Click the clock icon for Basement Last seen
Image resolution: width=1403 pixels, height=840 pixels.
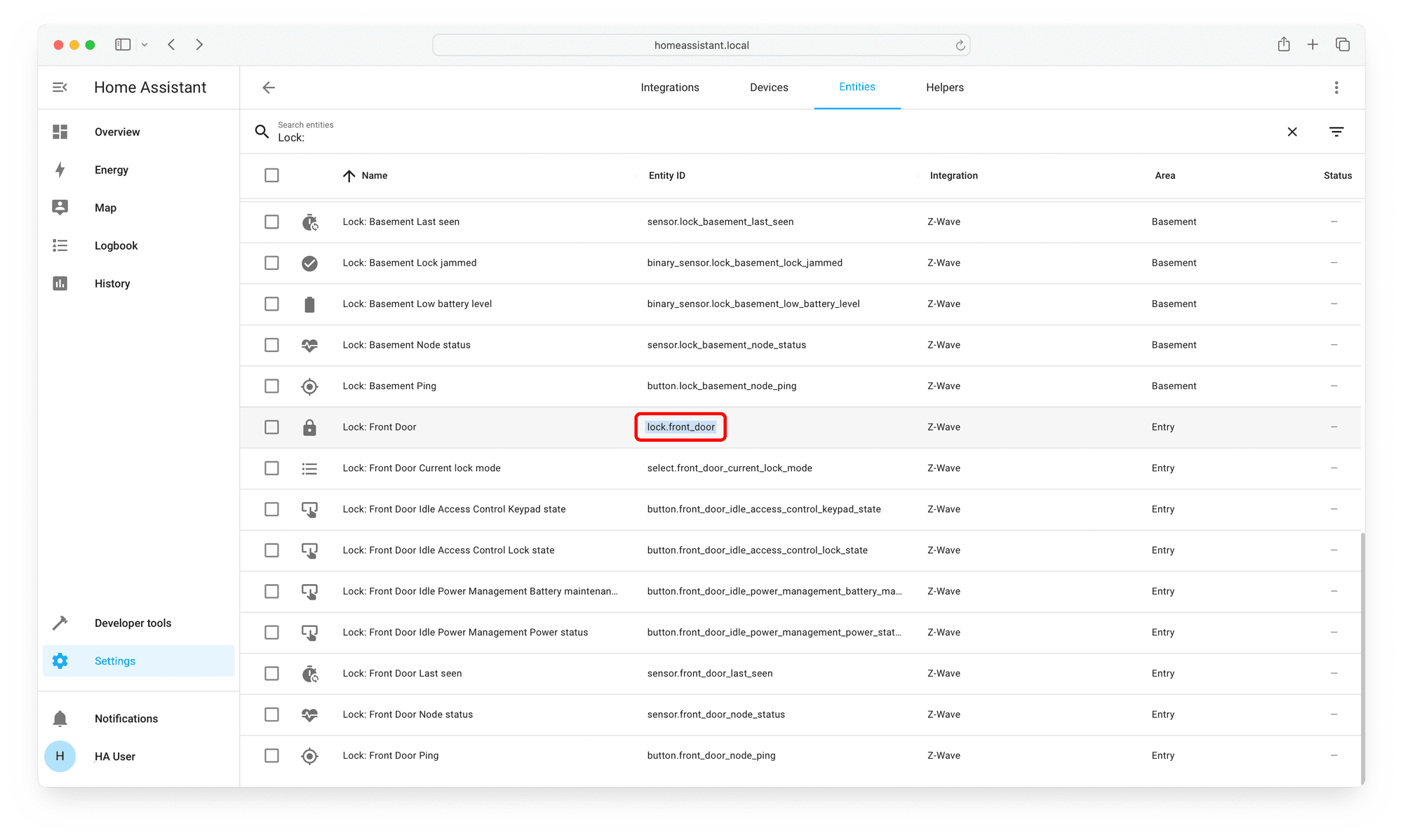(x=309, y=222)
